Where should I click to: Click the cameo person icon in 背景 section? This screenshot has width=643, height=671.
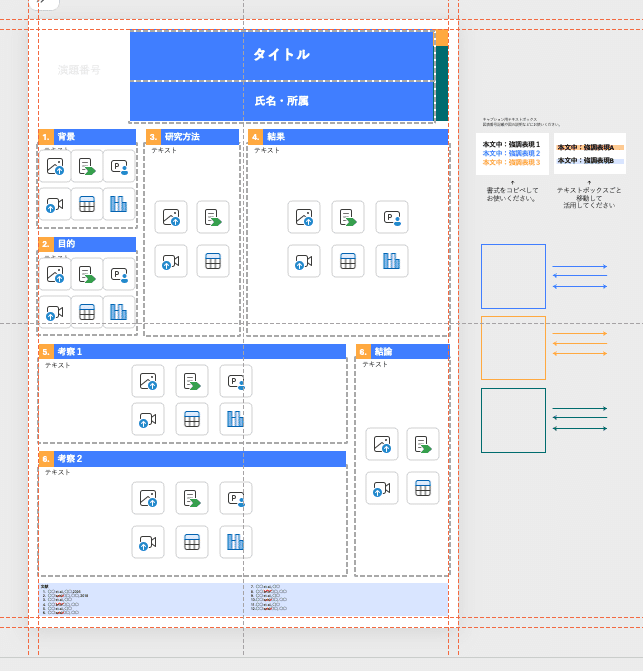tap(119, 166)
